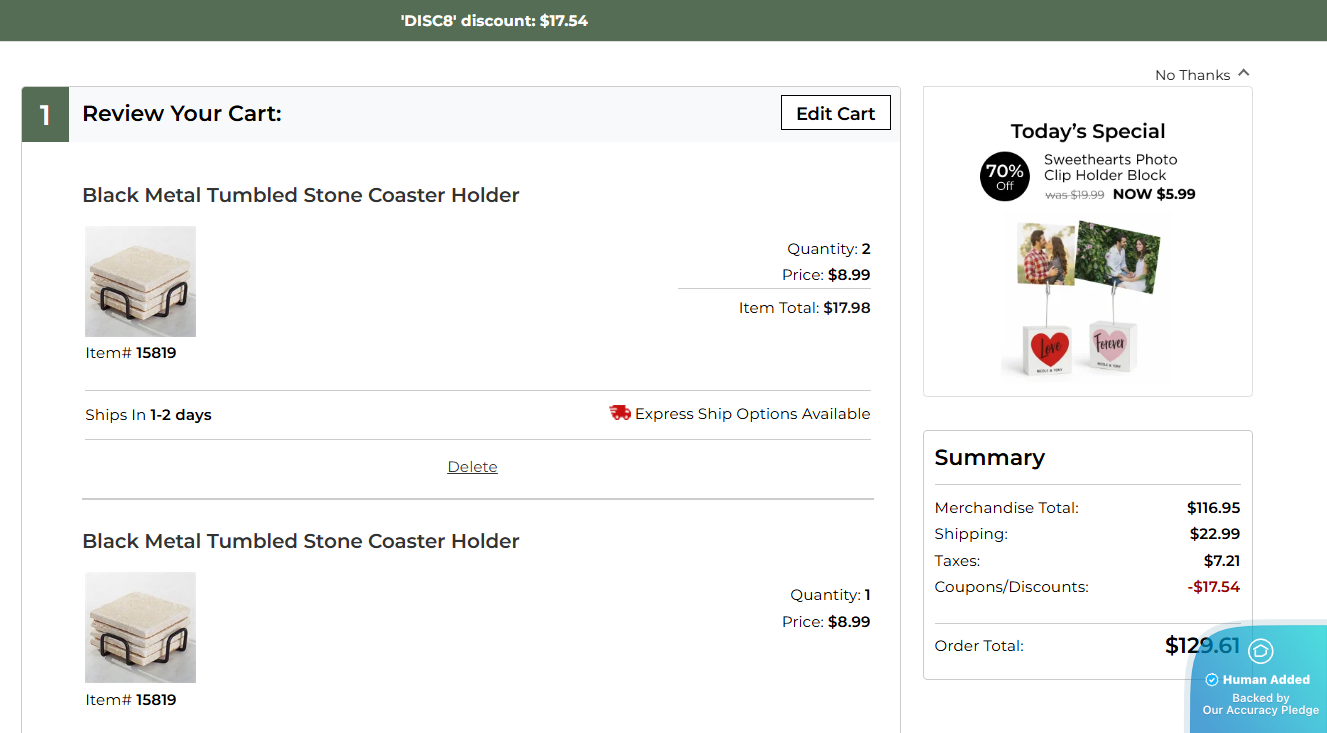Click the No Thanks text
Image resolution: width=1327 pixels, height=733 pixels.
point(1192,75)
